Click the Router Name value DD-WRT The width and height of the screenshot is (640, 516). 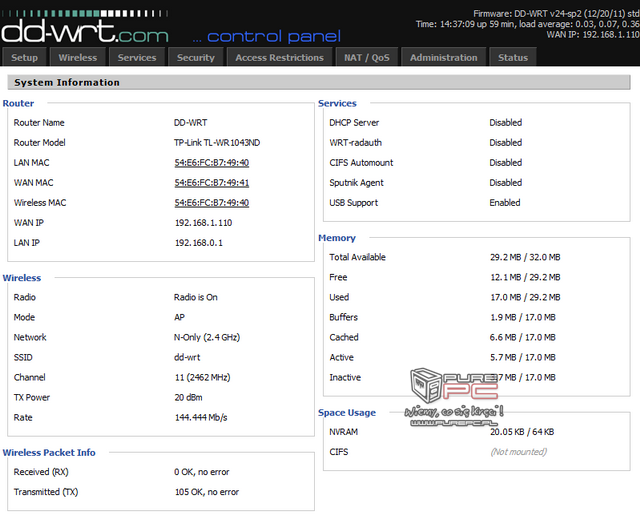coord(191,122)
